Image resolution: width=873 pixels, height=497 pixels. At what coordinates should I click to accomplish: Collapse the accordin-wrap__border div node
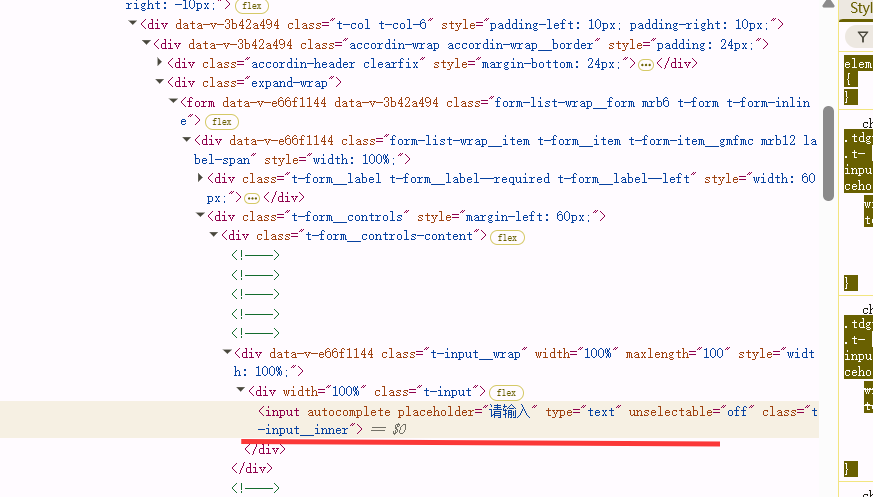(x=146, y=43)
